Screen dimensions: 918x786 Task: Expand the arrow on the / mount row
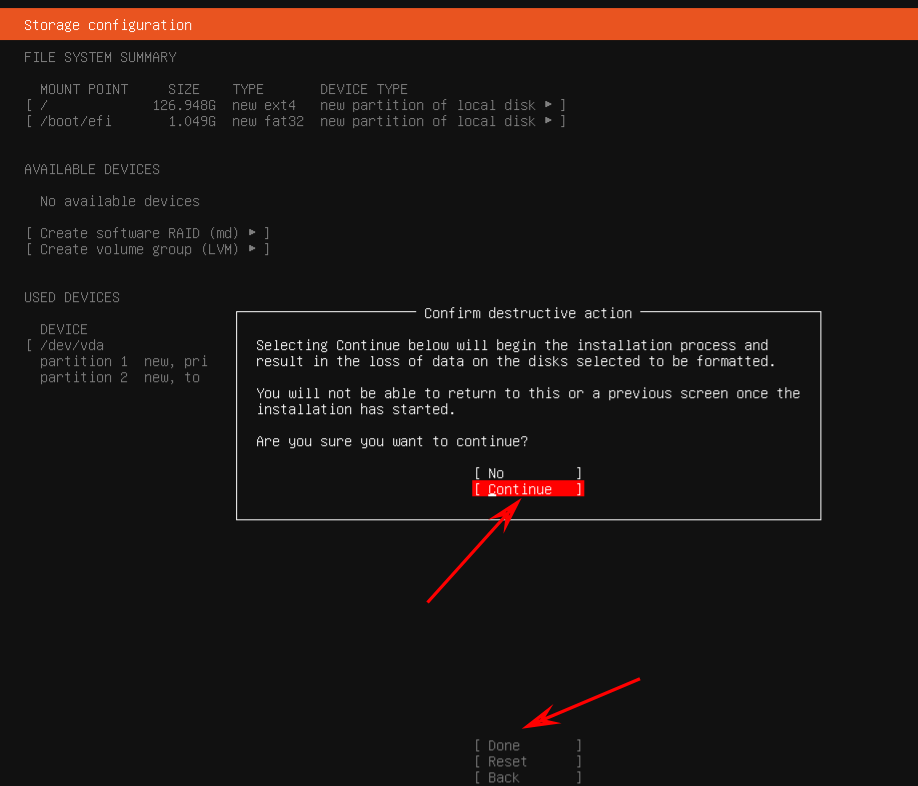click(x=548, y=105)
